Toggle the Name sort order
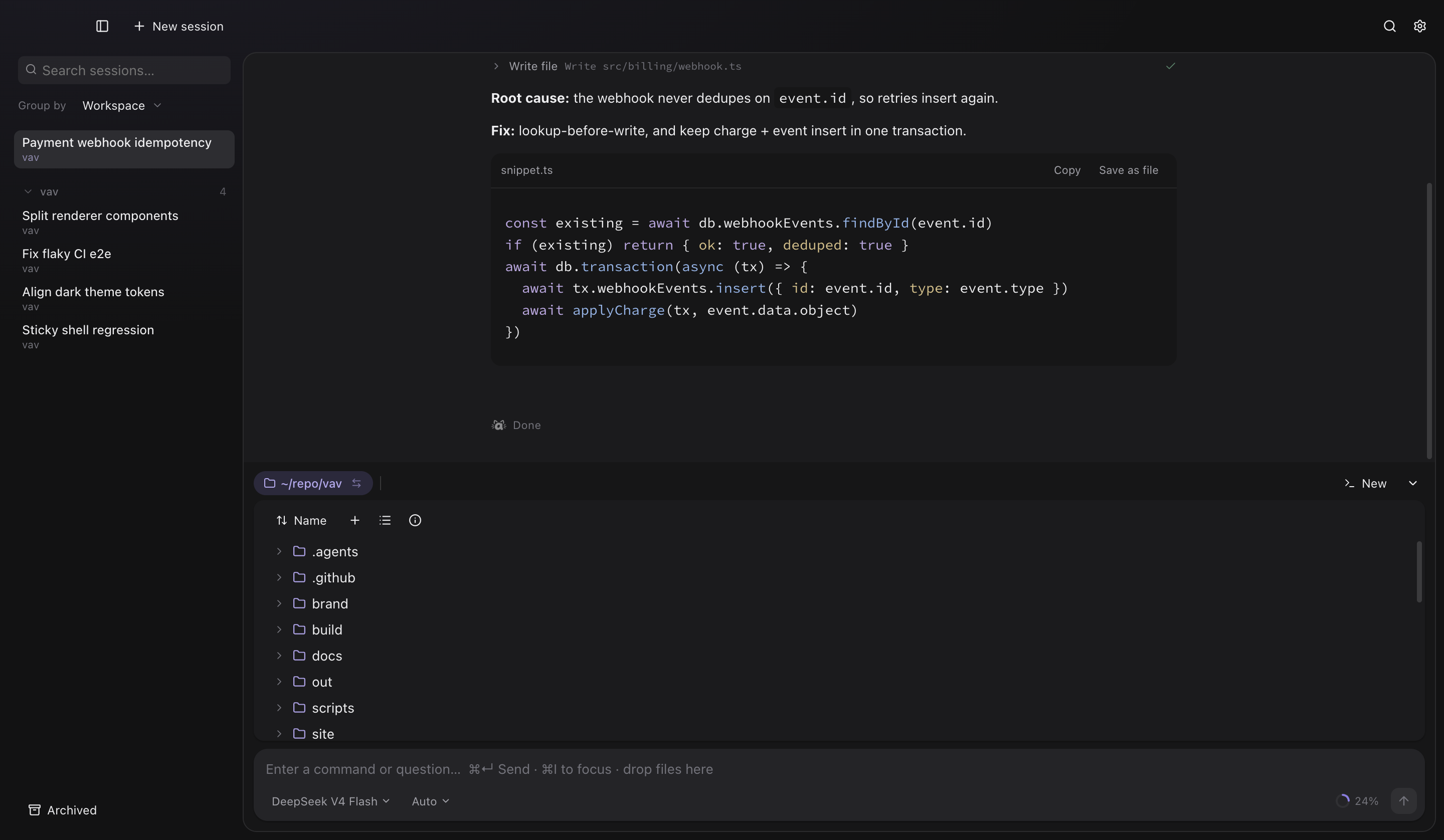Viewport: 1444px width, 840px height. [301, 520]
